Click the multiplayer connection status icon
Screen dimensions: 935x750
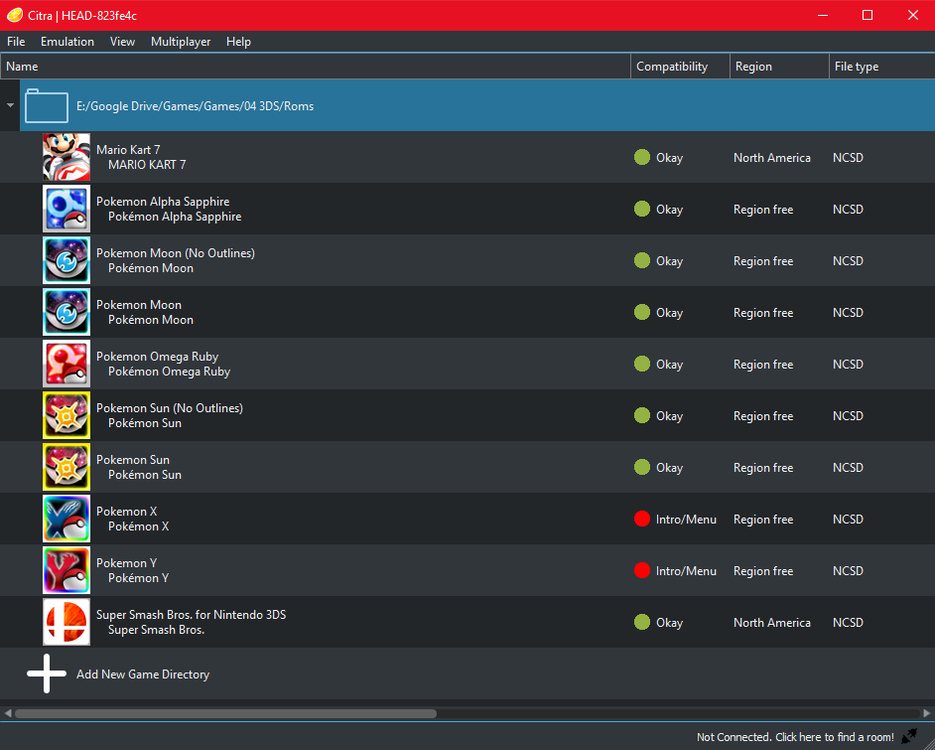pyautogui.click(x=909, y=736)
